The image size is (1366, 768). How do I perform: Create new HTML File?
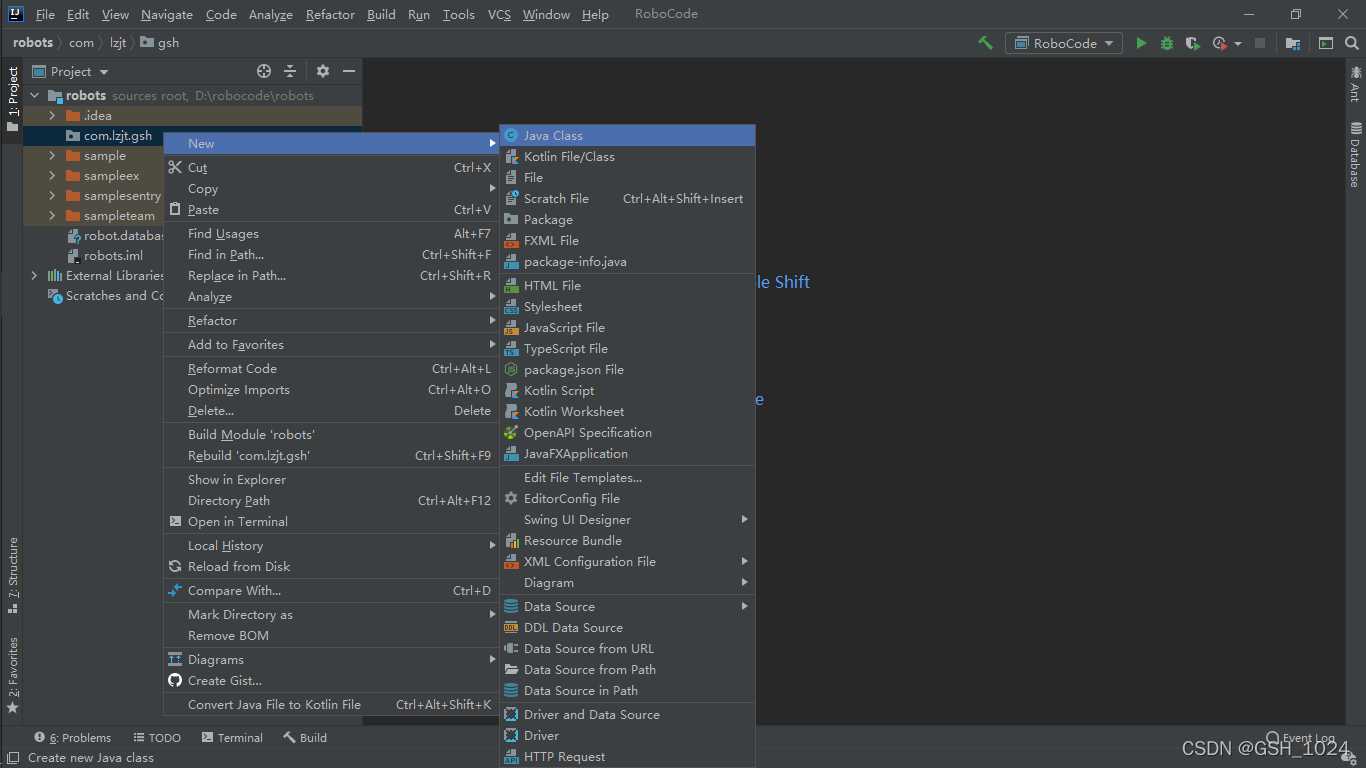tap(627, 286)
